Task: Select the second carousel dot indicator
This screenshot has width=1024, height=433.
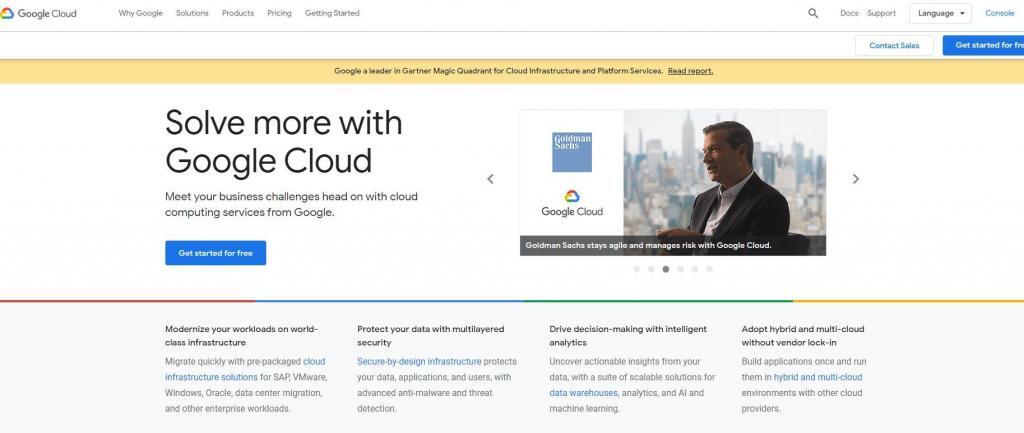Action: (x=651, y=269)
